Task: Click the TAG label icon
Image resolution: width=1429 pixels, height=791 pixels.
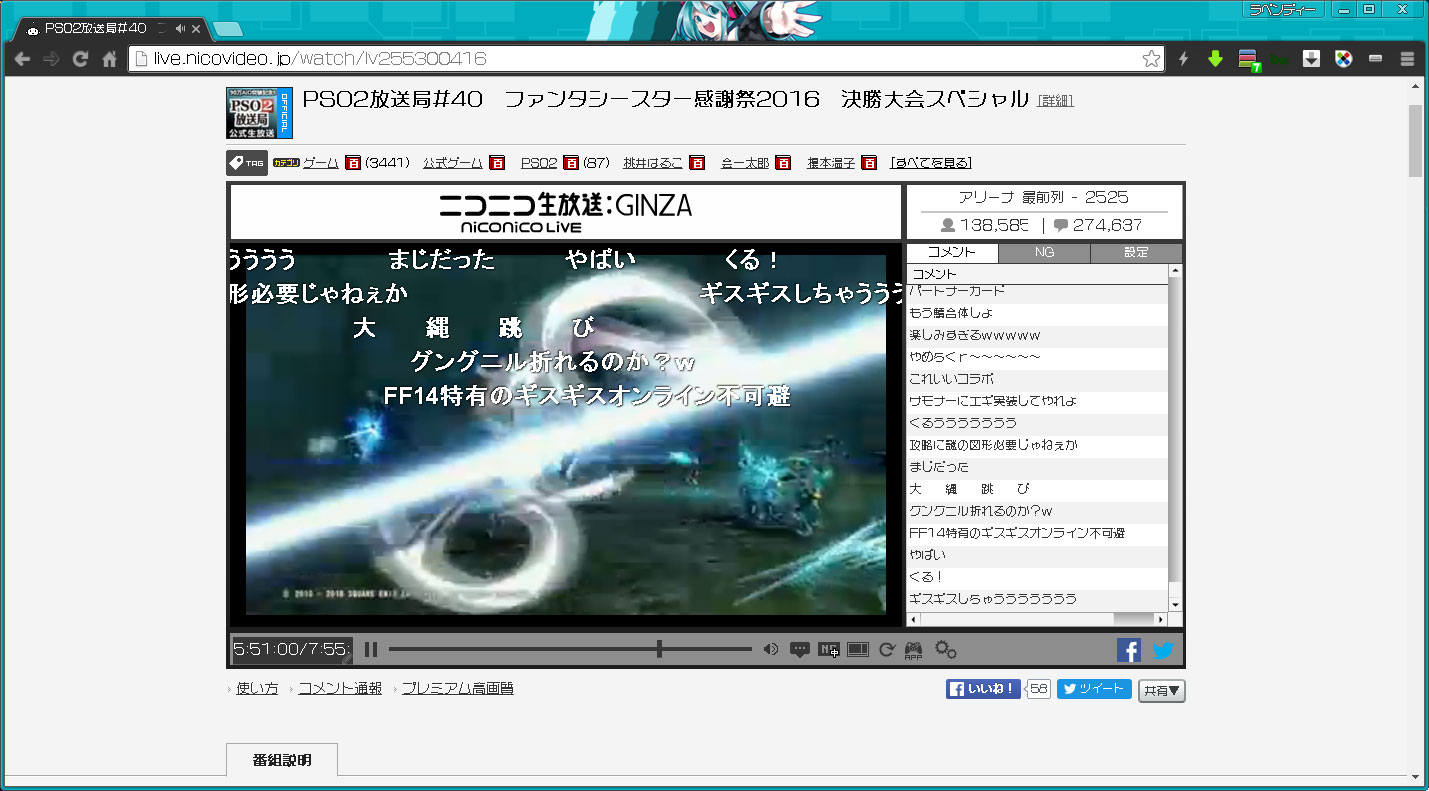Action: pyautogui.click(x=246, y=163)
